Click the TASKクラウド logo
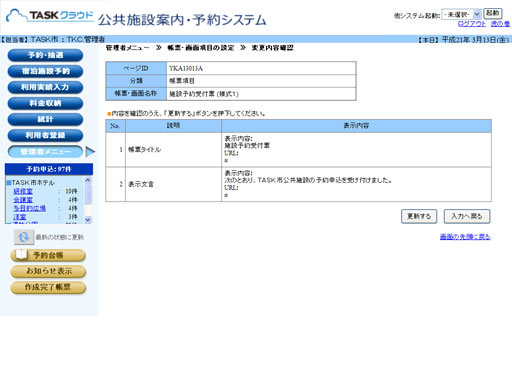The image size is (512, 384). click(x=50, y=16)
